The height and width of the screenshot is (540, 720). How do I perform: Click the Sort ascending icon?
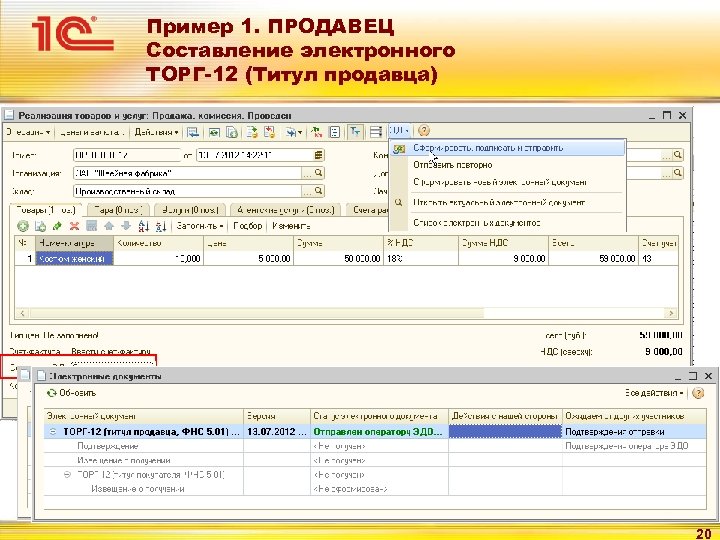144,226
